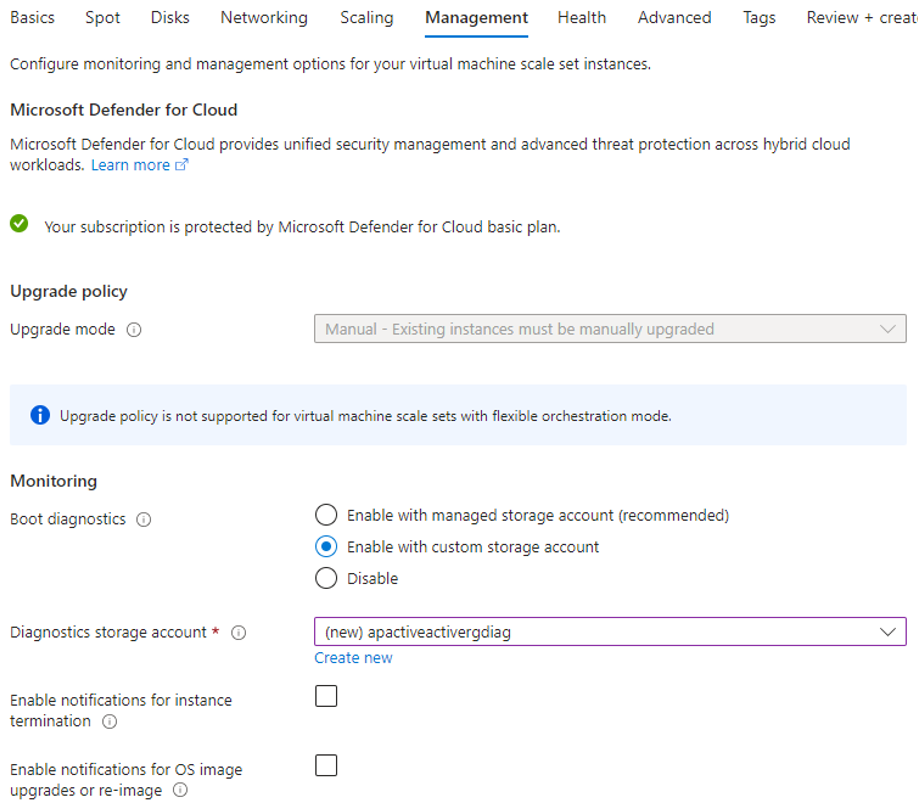Viewport: 918px width, 811px height.
Task: Select Enable with custom storage account option
Action: pyautogui.click(x=326, y=547)
